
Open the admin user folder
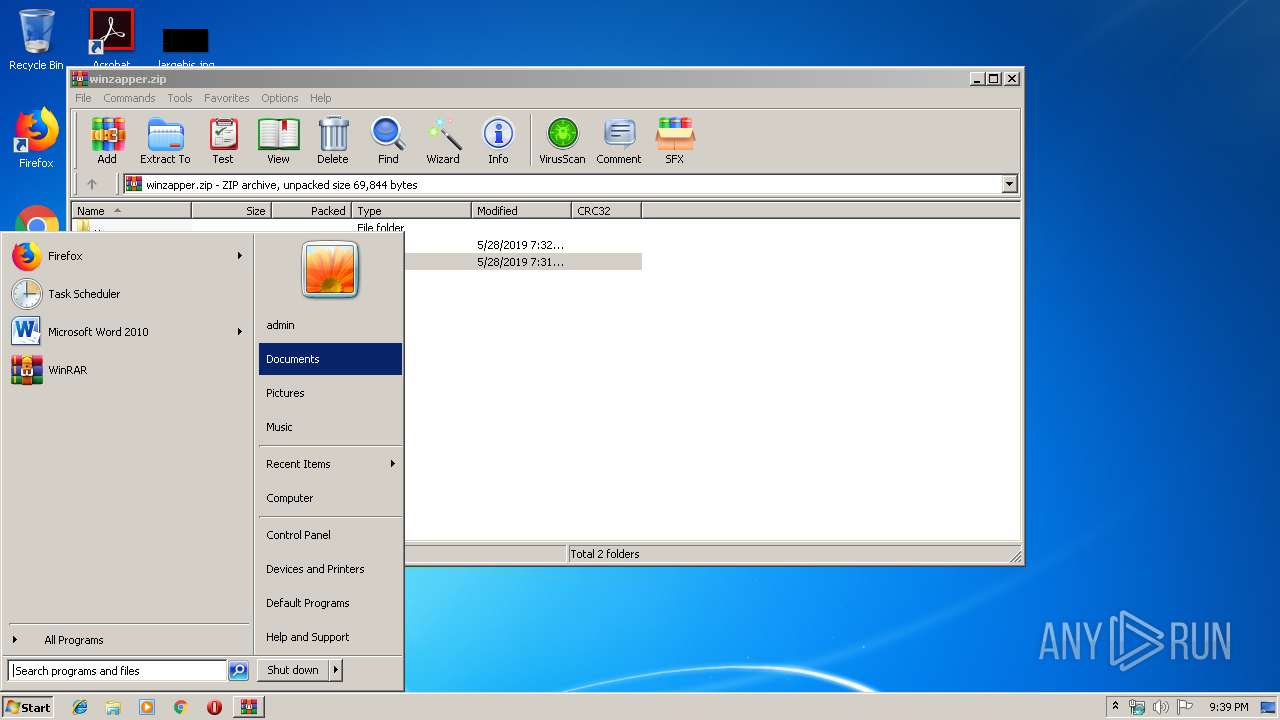[330, 325]
